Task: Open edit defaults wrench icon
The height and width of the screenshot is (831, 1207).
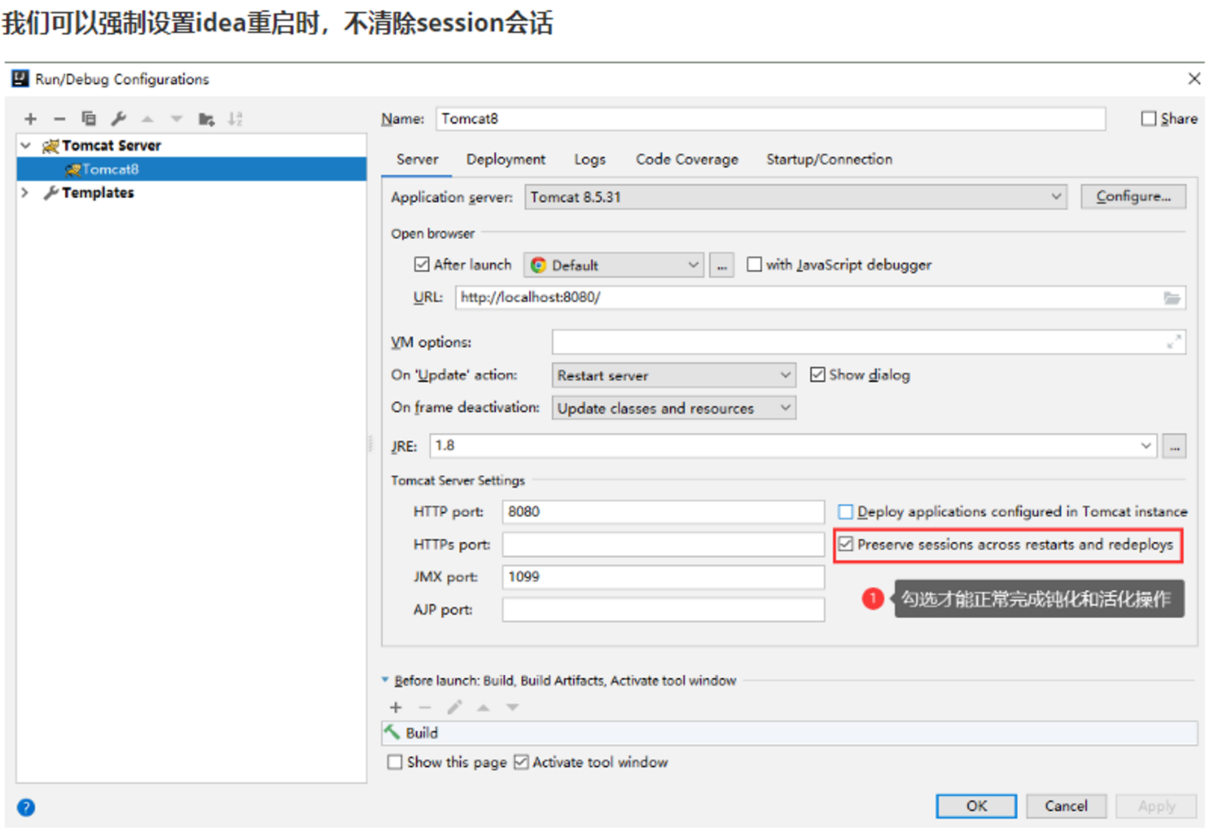Action: point(118,119)
